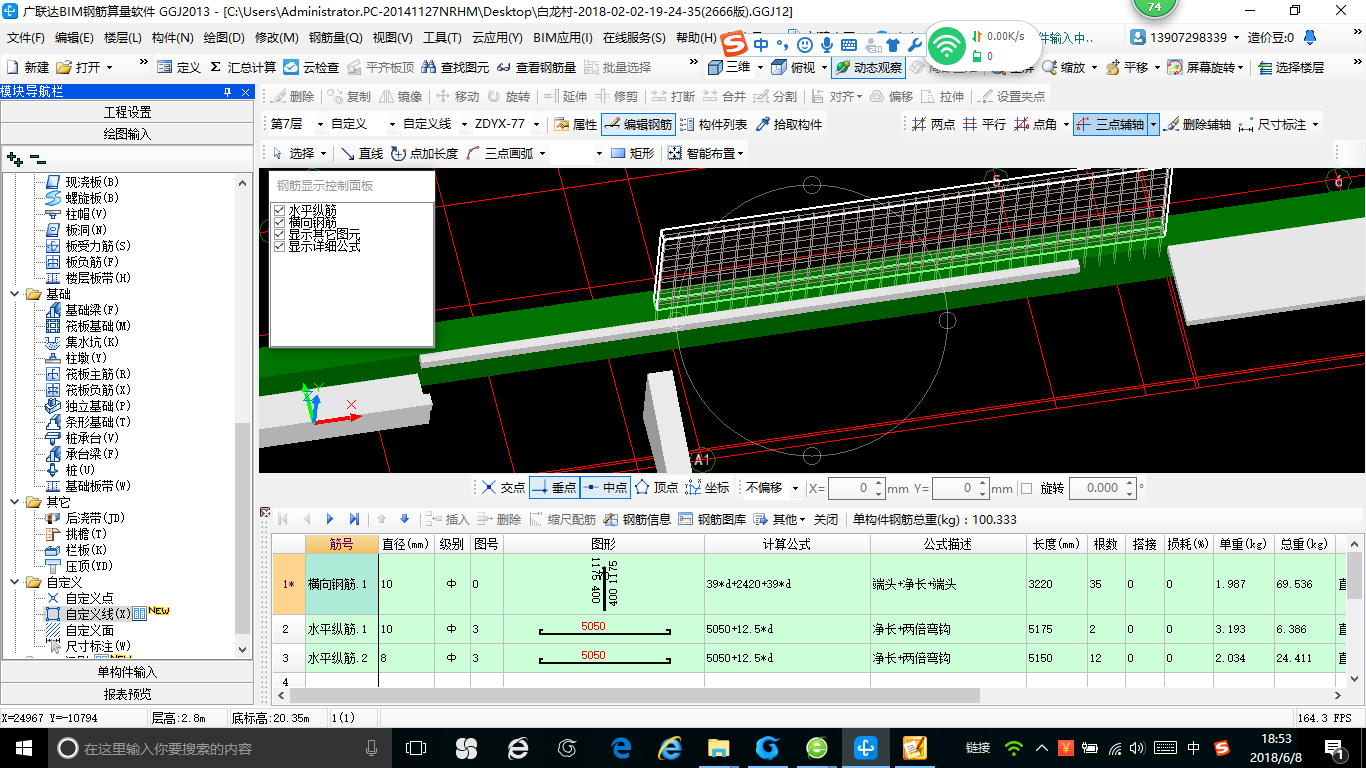
Task: Click the 移动 move tool
Action: click(x=457, y=96)
